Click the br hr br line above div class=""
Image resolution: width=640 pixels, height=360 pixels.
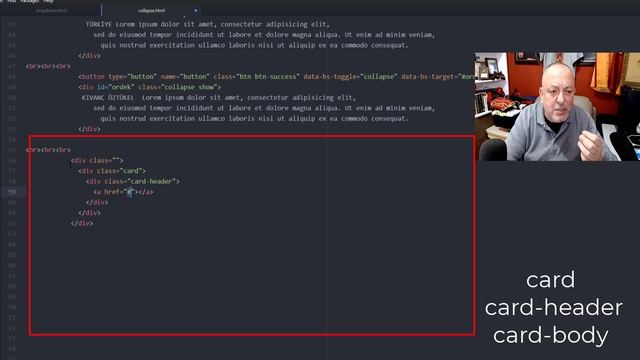click(48, 150)
